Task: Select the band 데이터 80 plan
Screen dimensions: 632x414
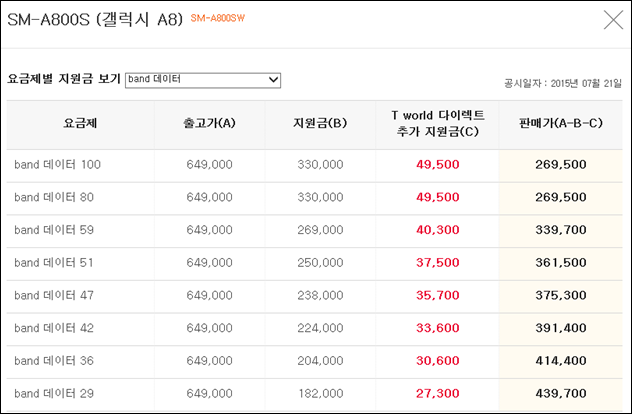Action: (x=54, y=198)
